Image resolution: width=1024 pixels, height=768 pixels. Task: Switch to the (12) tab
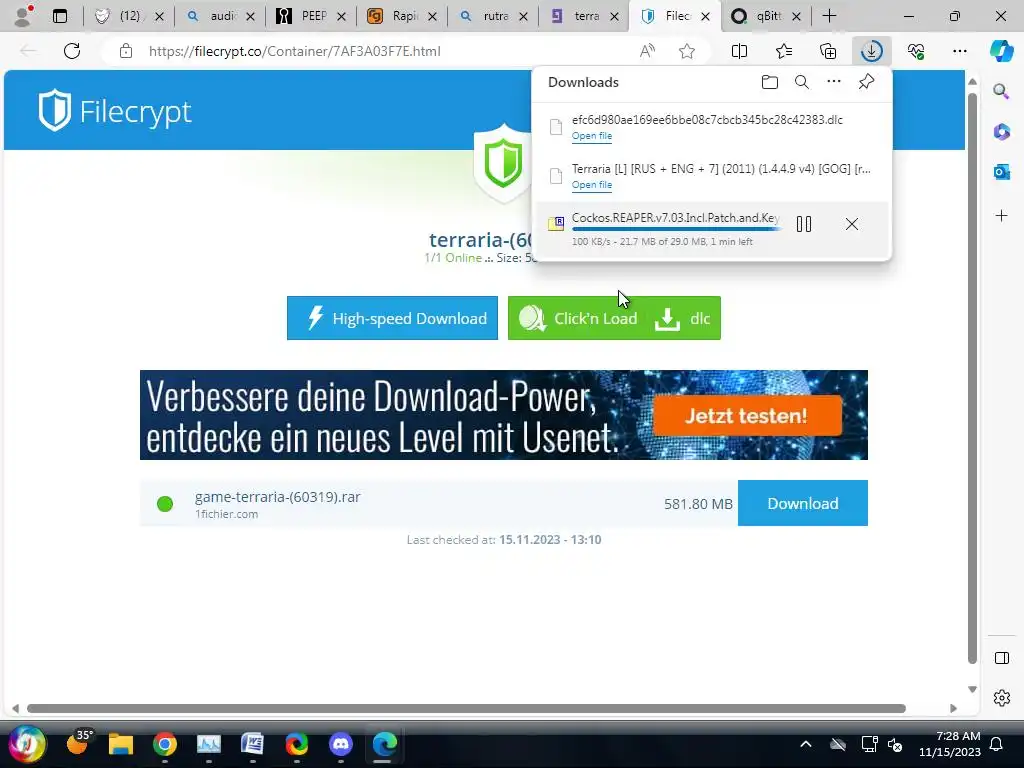(x=129, y=16)
